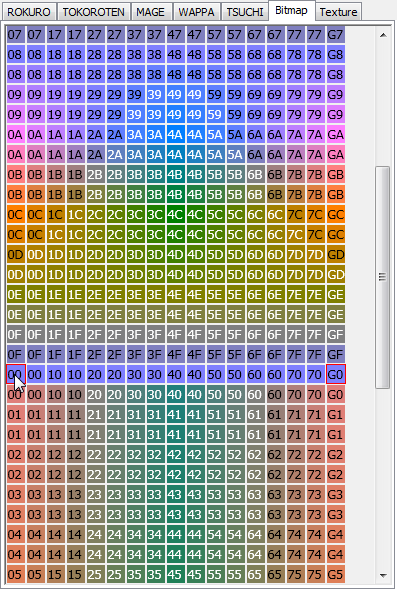Viewport: 397px width, 590px height.
Task: Select the Bitmap tab
Action: point(291,10)
